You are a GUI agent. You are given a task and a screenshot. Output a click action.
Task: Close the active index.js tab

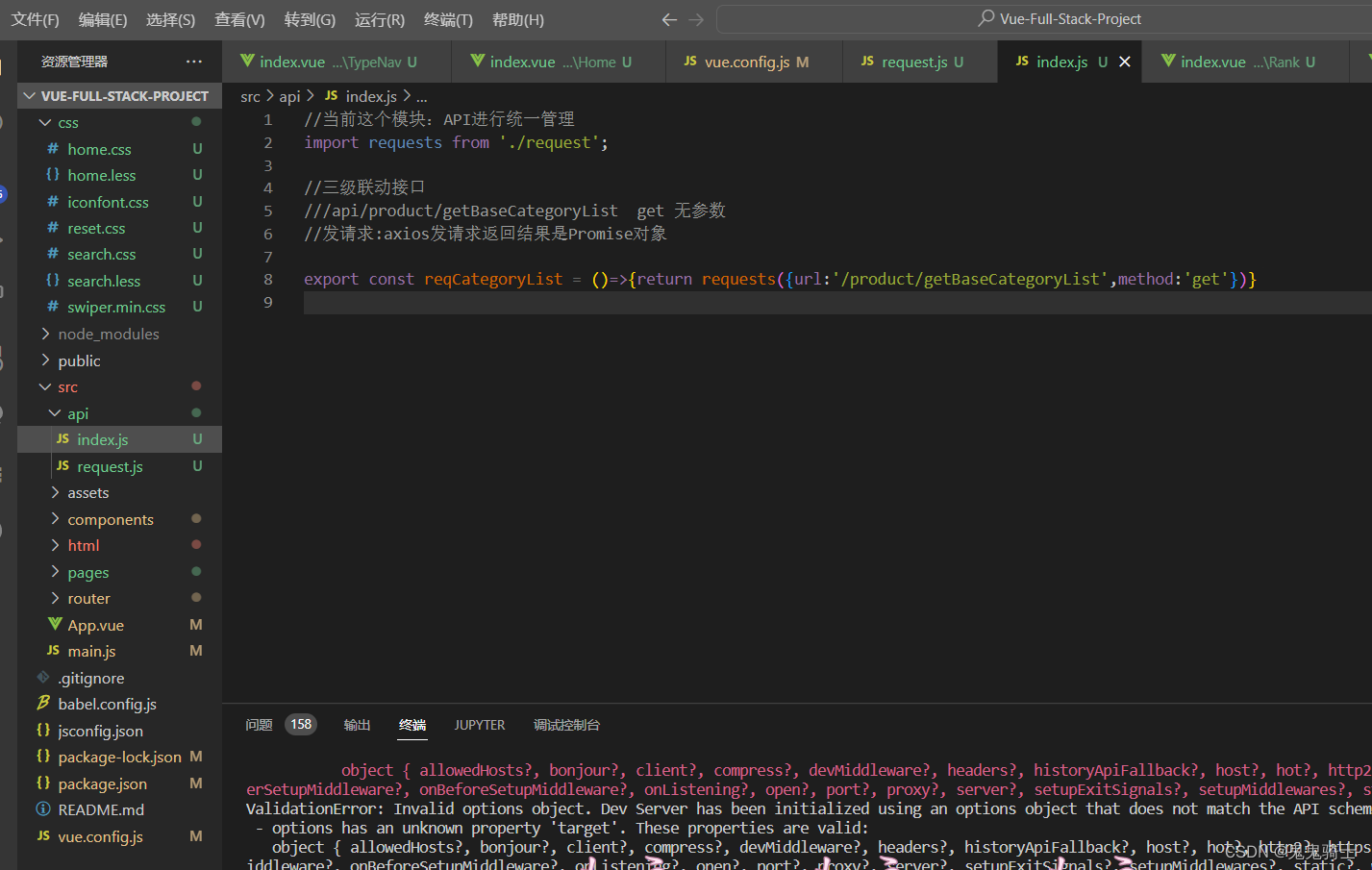pyautogui.click(x=1124, y=62)
